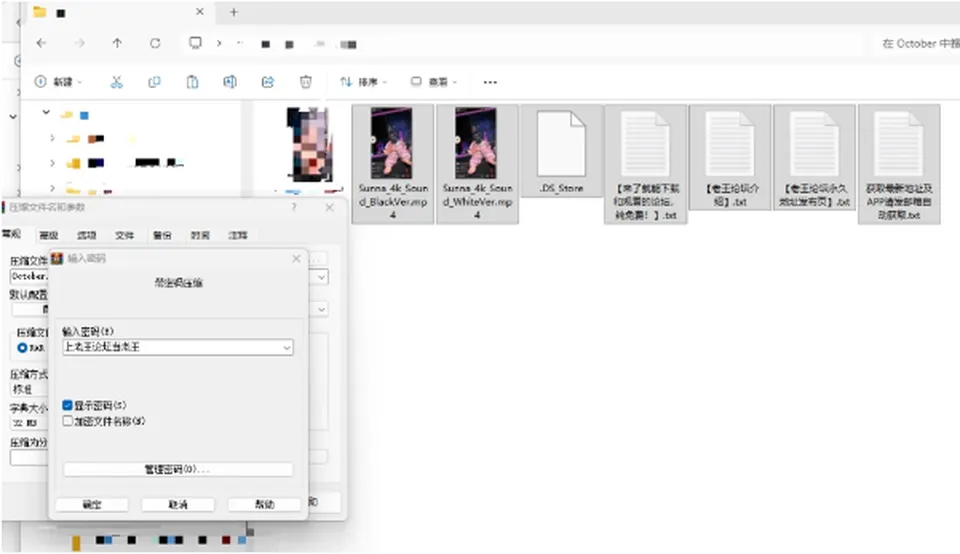Viewport: 960px width, 554px height.
Task: Switch to the Files tab in archive dialog
Action: 124,235
